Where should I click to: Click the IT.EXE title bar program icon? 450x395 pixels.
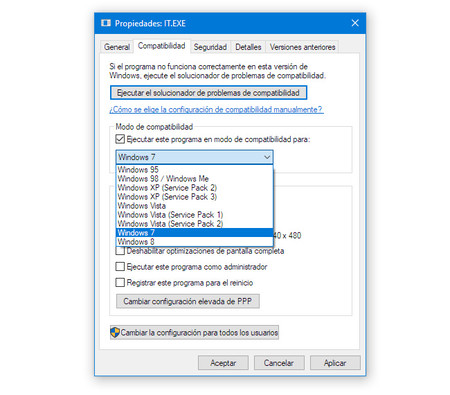point(106,23)
